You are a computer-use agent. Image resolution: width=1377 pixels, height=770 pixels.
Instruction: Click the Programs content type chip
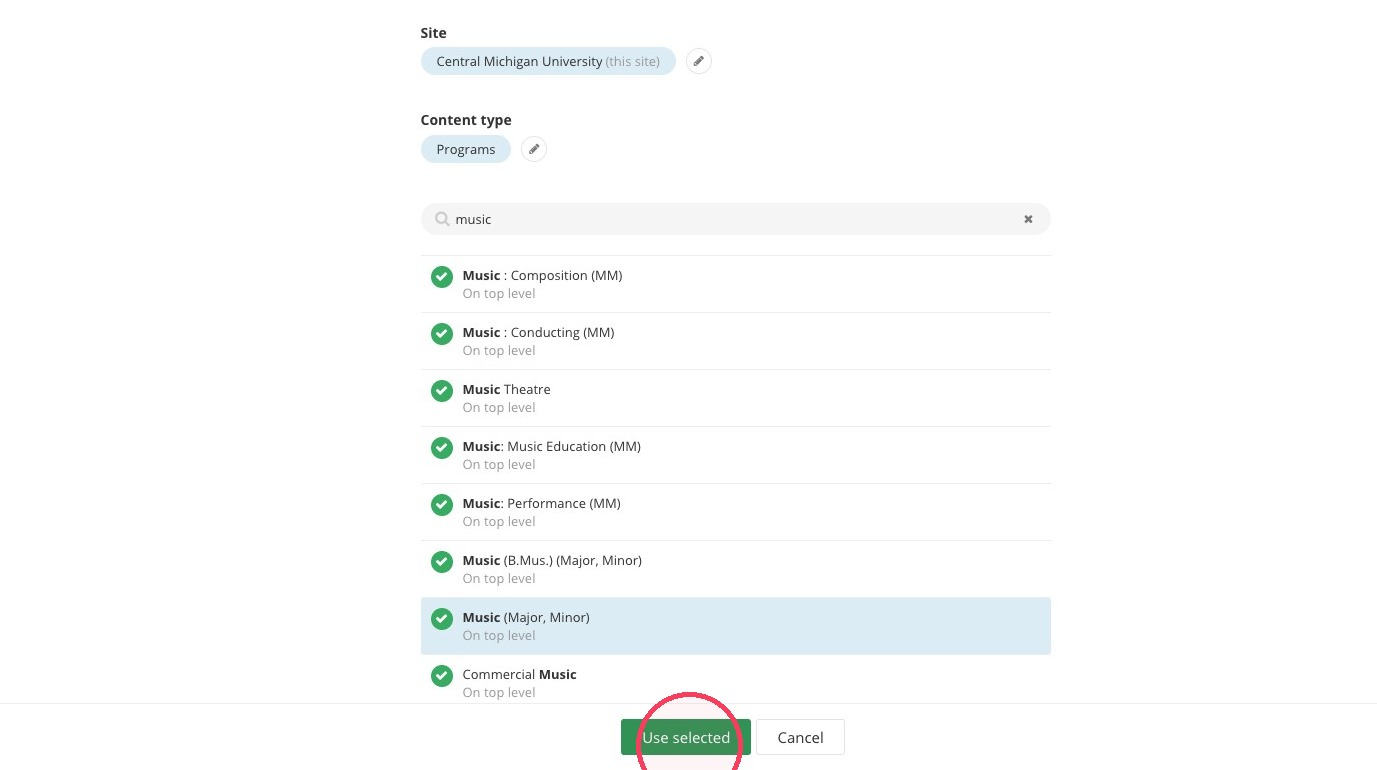[466, 149]
